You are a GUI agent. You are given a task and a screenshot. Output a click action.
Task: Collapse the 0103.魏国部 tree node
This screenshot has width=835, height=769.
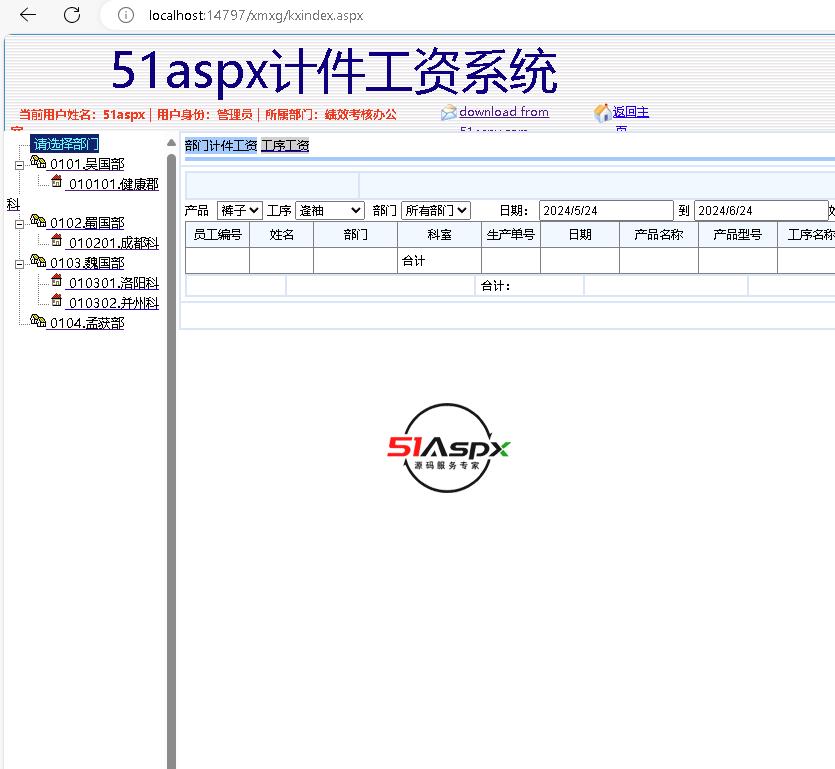19,264
